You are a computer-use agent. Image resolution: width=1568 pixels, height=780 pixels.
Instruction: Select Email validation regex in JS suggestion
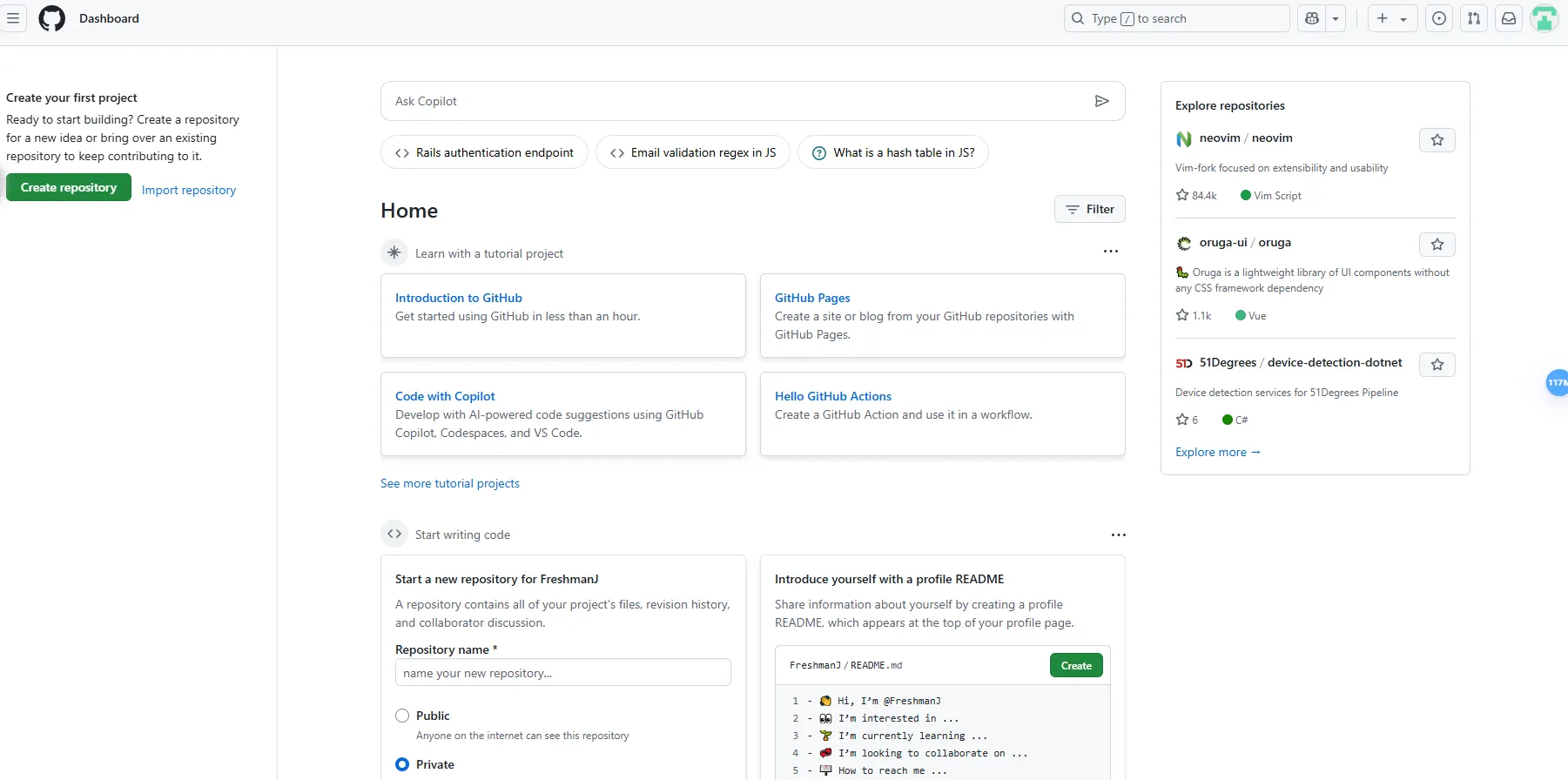coord(693,152)
